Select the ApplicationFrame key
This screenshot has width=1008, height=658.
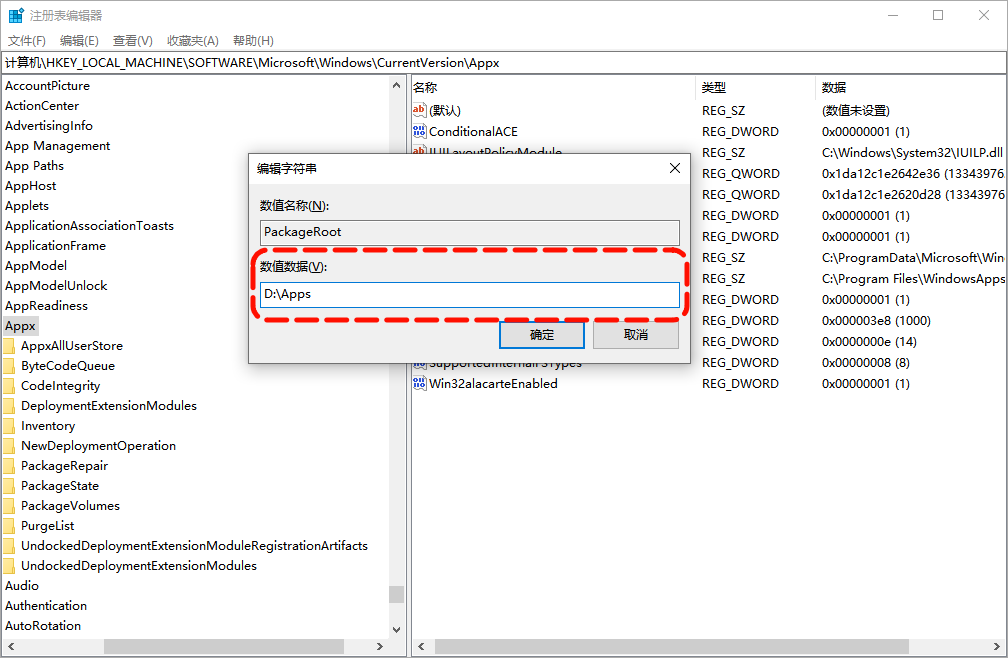[55, 245]
